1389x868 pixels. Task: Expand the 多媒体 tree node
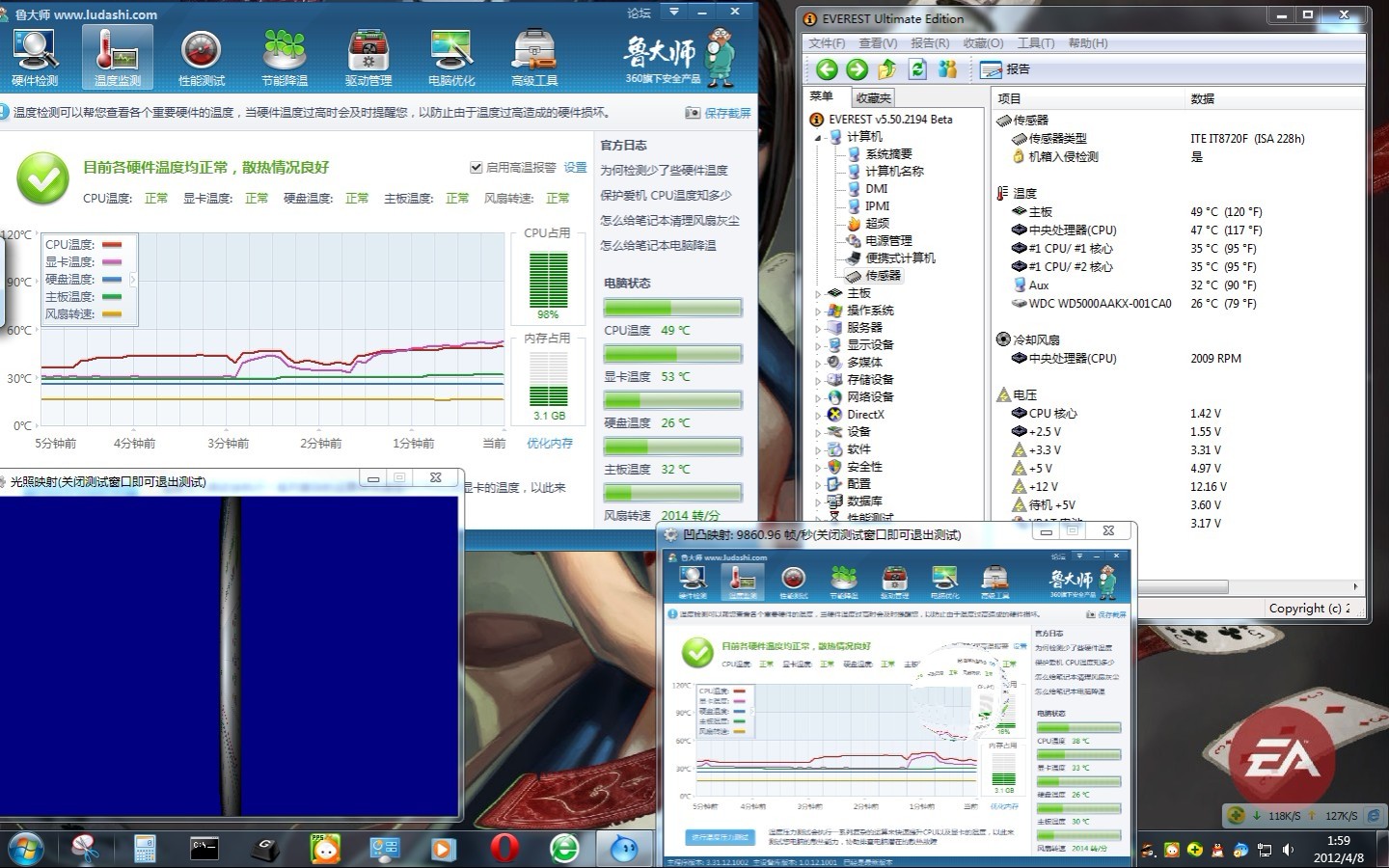(818, 363)
